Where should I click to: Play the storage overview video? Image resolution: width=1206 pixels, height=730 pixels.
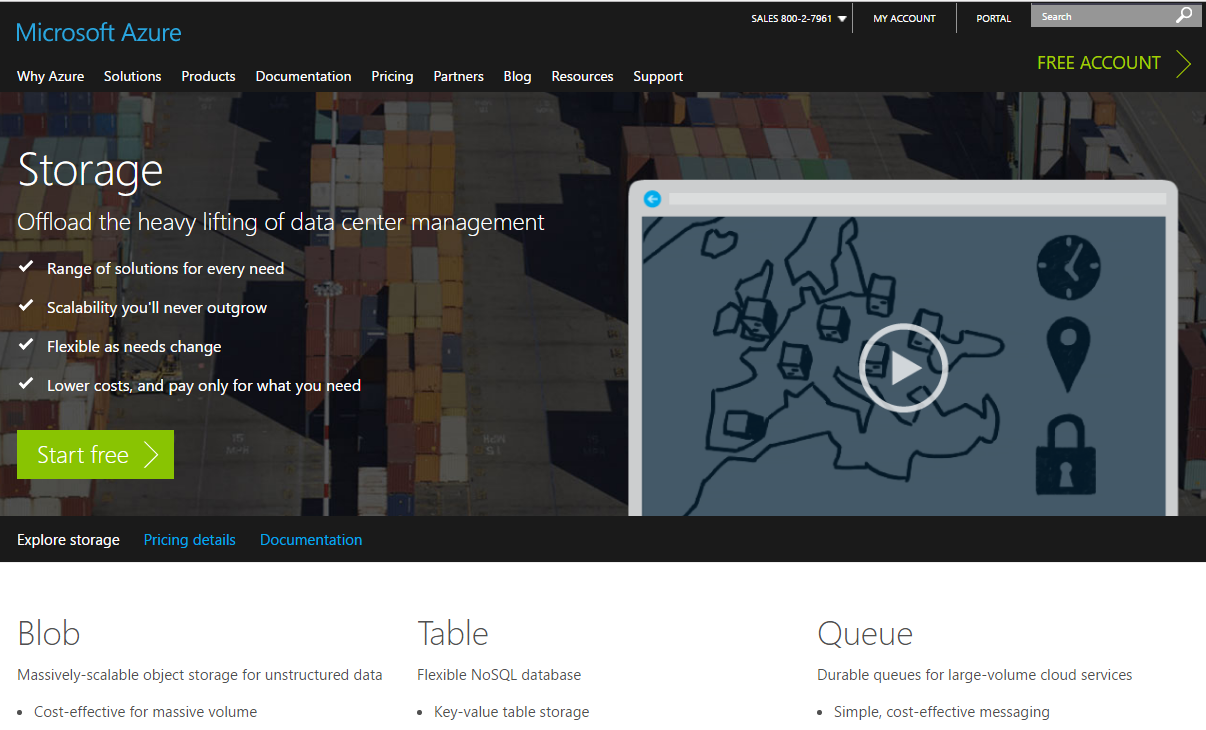(903, 368)
